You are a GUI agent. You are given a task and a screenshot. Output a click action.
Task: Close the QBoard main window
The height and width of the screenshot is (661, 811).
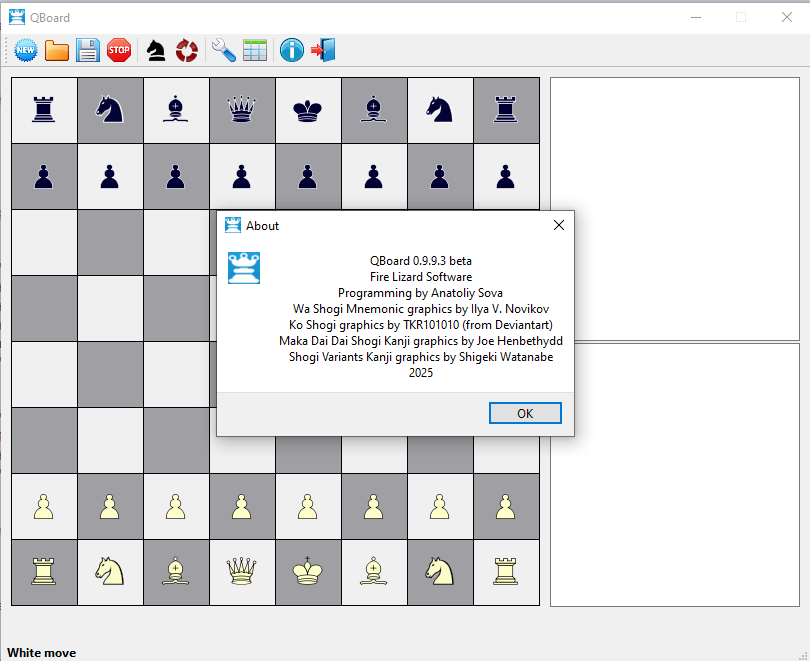tap(787, 17)
